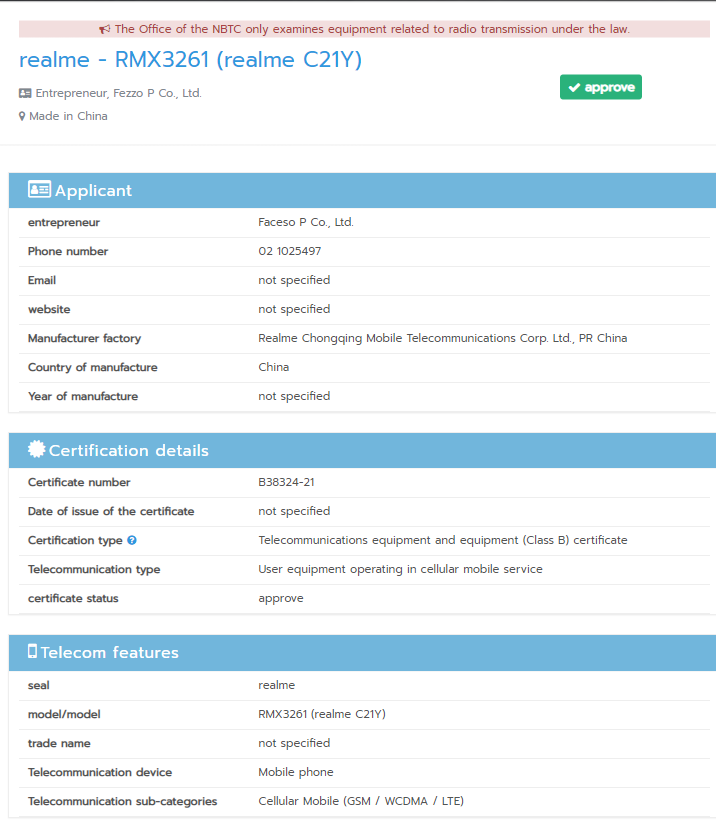This screenshot has width=716, height=827.
Task: Click the certificate icon in Certification details header
Action: click(x=37, y=450)
